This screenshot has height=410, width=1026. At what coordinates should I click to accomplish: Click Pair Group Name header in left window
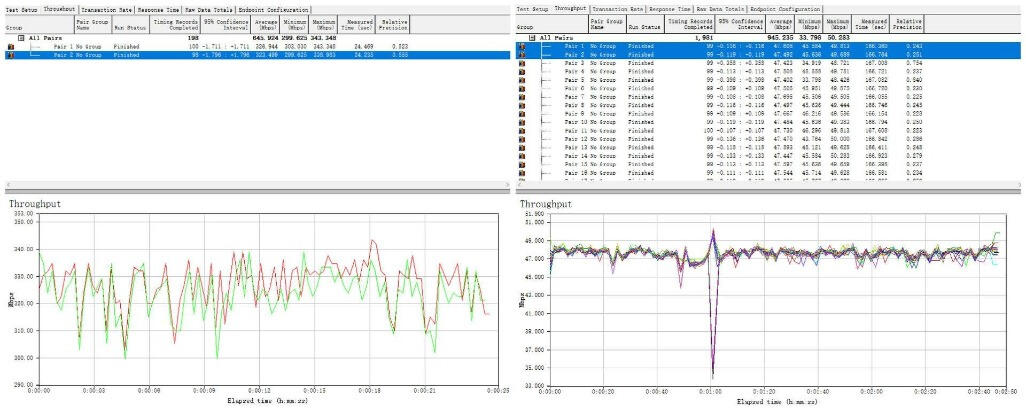pos(92,26)
